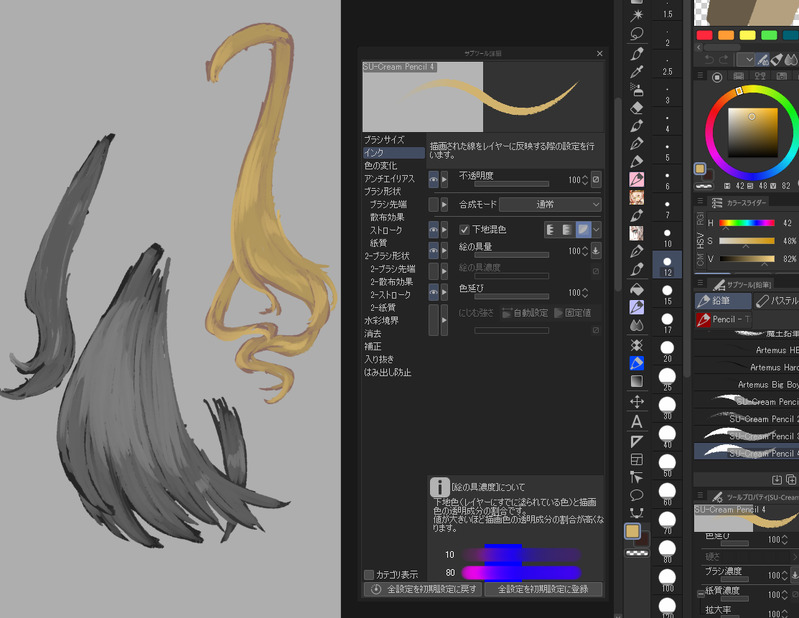Open the アンチエイリアス category

click(389, 178)
